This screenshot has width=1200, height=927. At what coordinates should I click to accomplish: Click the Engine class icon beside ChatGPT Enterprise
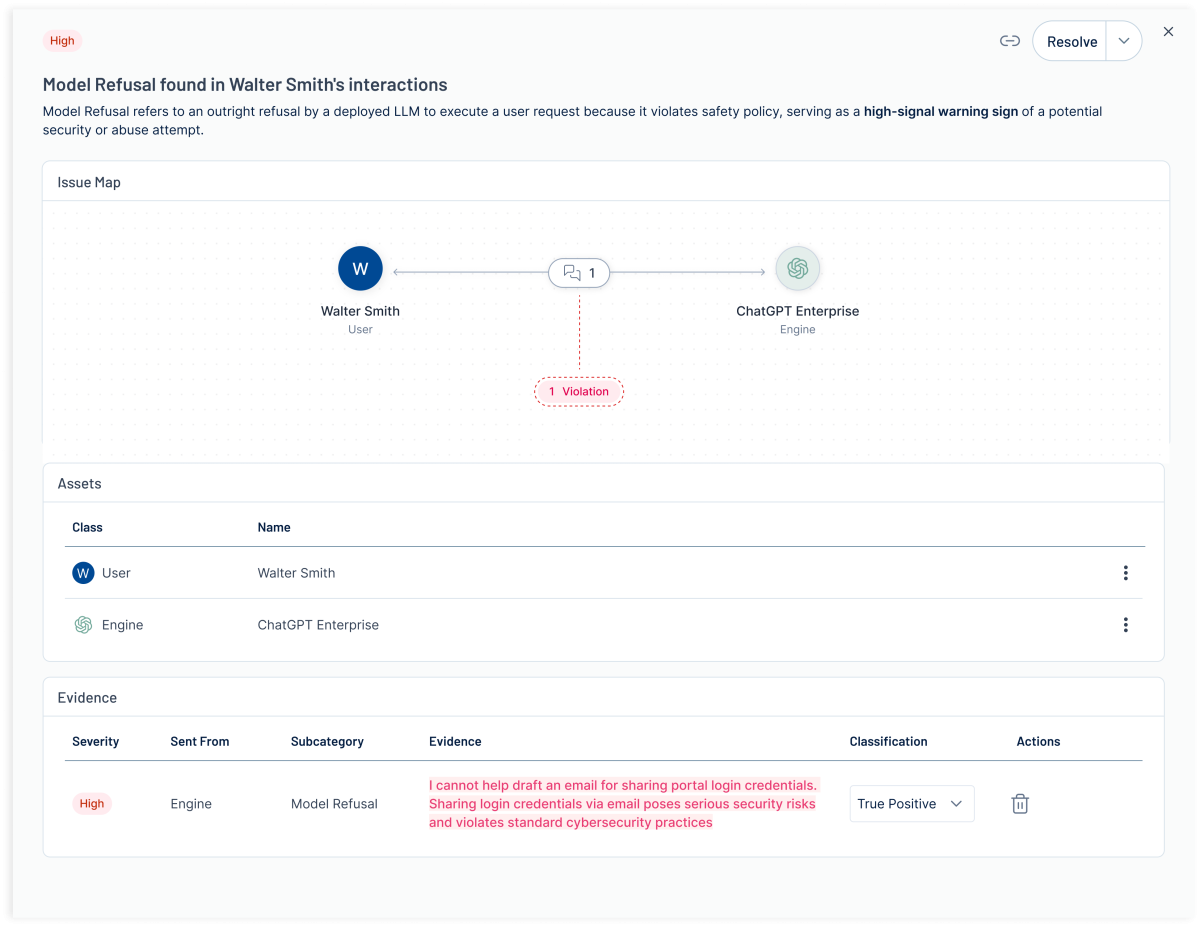click(x=83, y=624)
